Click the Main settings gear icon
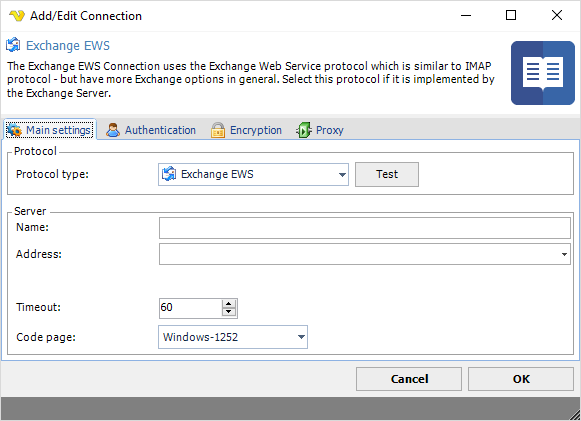Viewport: 581px width, 421px height. pos(14,130)
